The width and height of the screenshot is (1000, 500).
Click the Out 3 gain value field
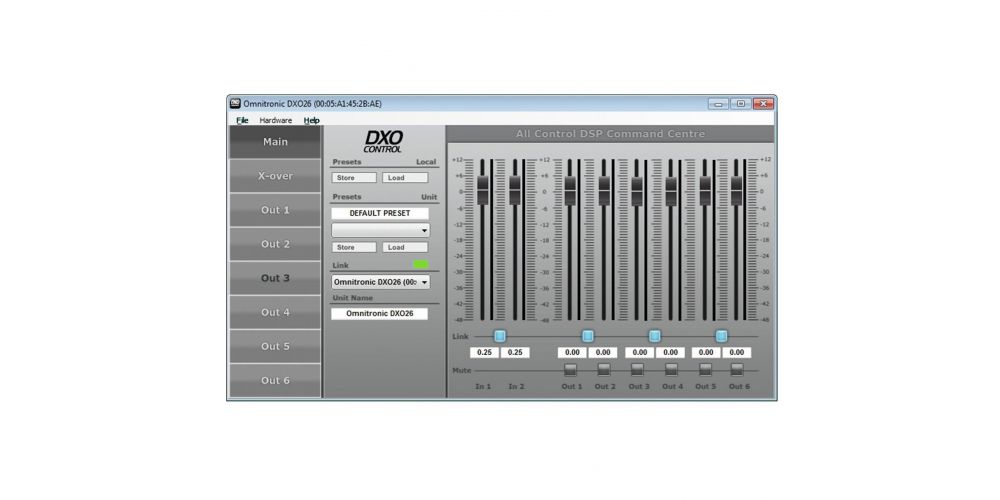[x=640, y=353]
